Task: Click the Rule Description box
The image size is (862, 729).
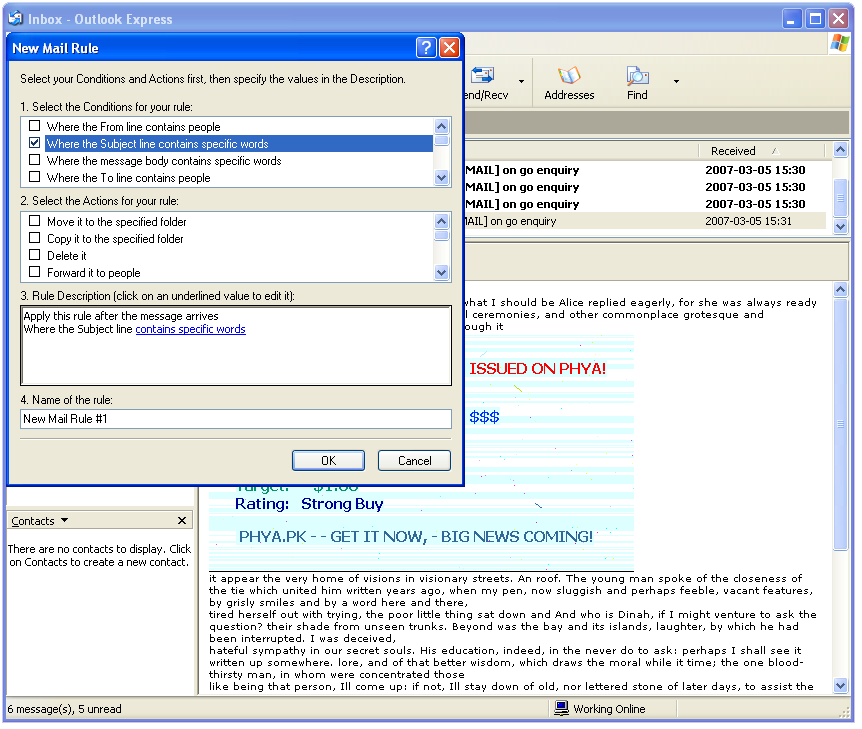Action: point(236,346)
